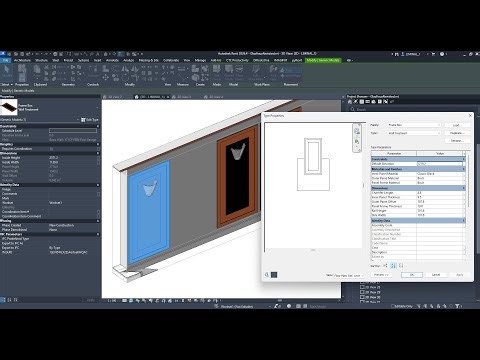
Task: Collapse the Phasing group in Properties palette
Action: (98, 221)
